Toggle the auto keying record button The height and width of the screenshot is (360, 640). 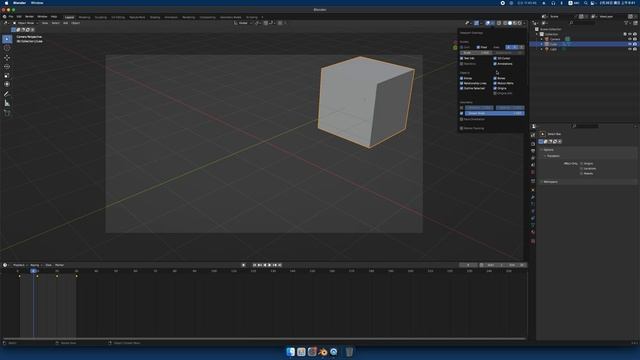(x=244, y=265)
